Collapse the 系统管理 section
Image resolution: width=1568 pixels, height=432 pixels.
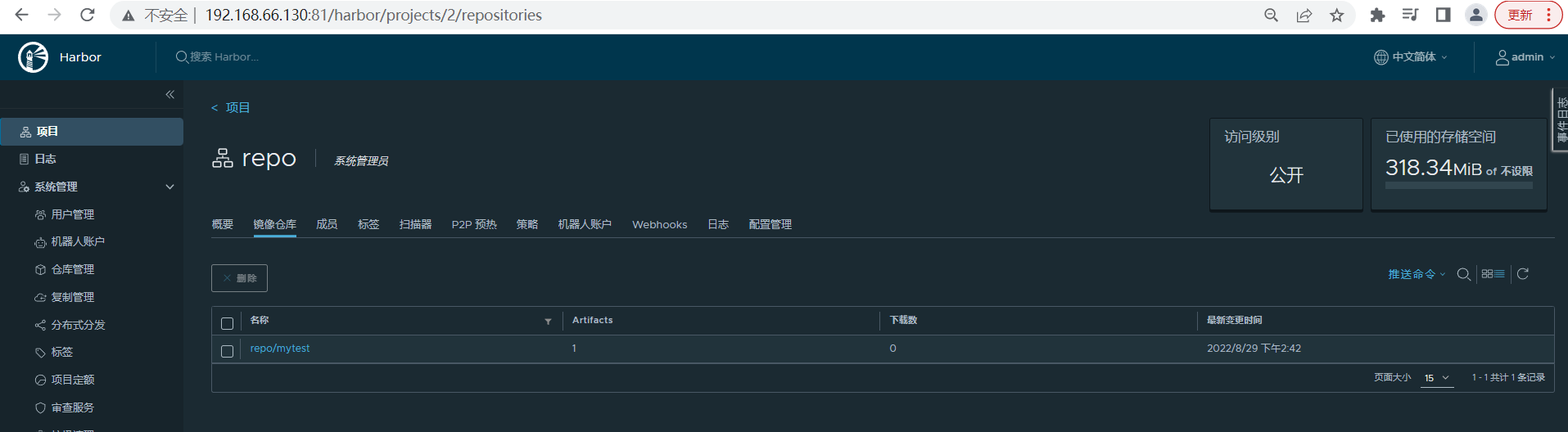[170, 187]
